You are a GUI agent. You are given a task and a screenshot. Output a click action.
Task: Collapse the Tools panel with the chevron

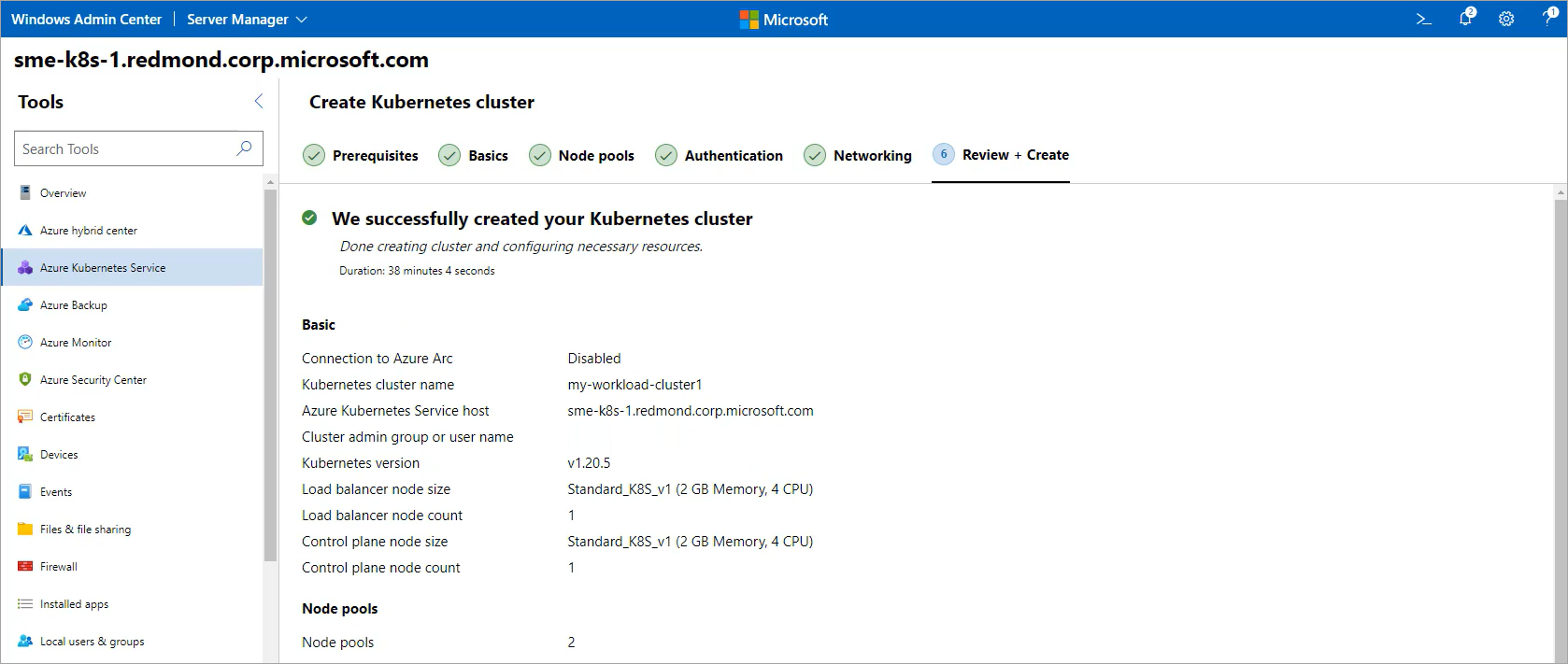pos(259,101)
